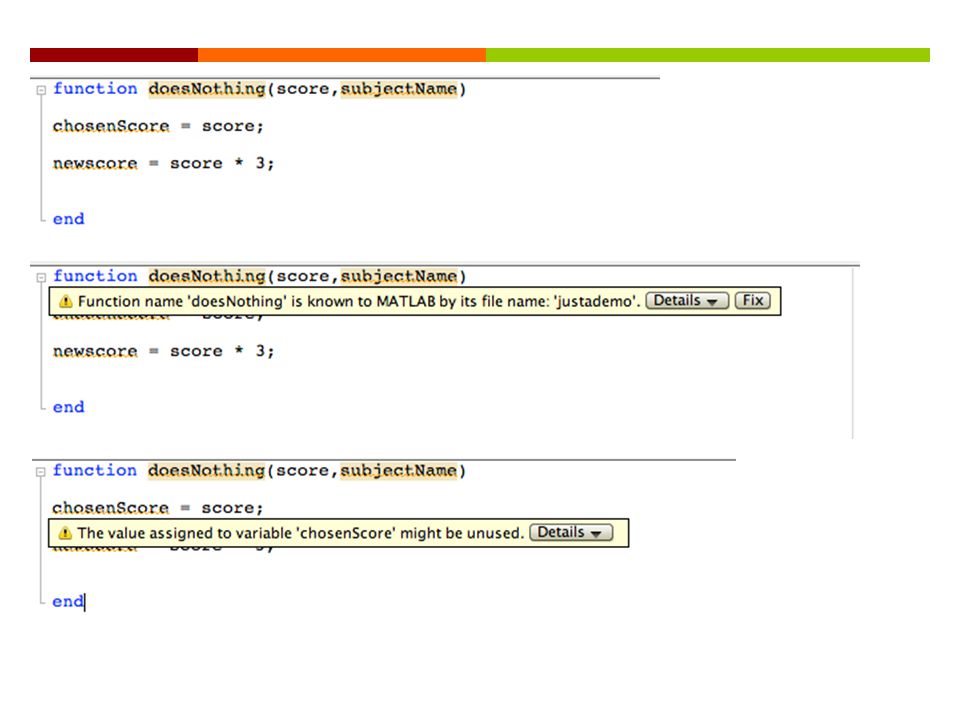Viewport: 960px width, 720px height.
Task: Click highlighted subjectName in the top snippet
Action: [399, 89]
